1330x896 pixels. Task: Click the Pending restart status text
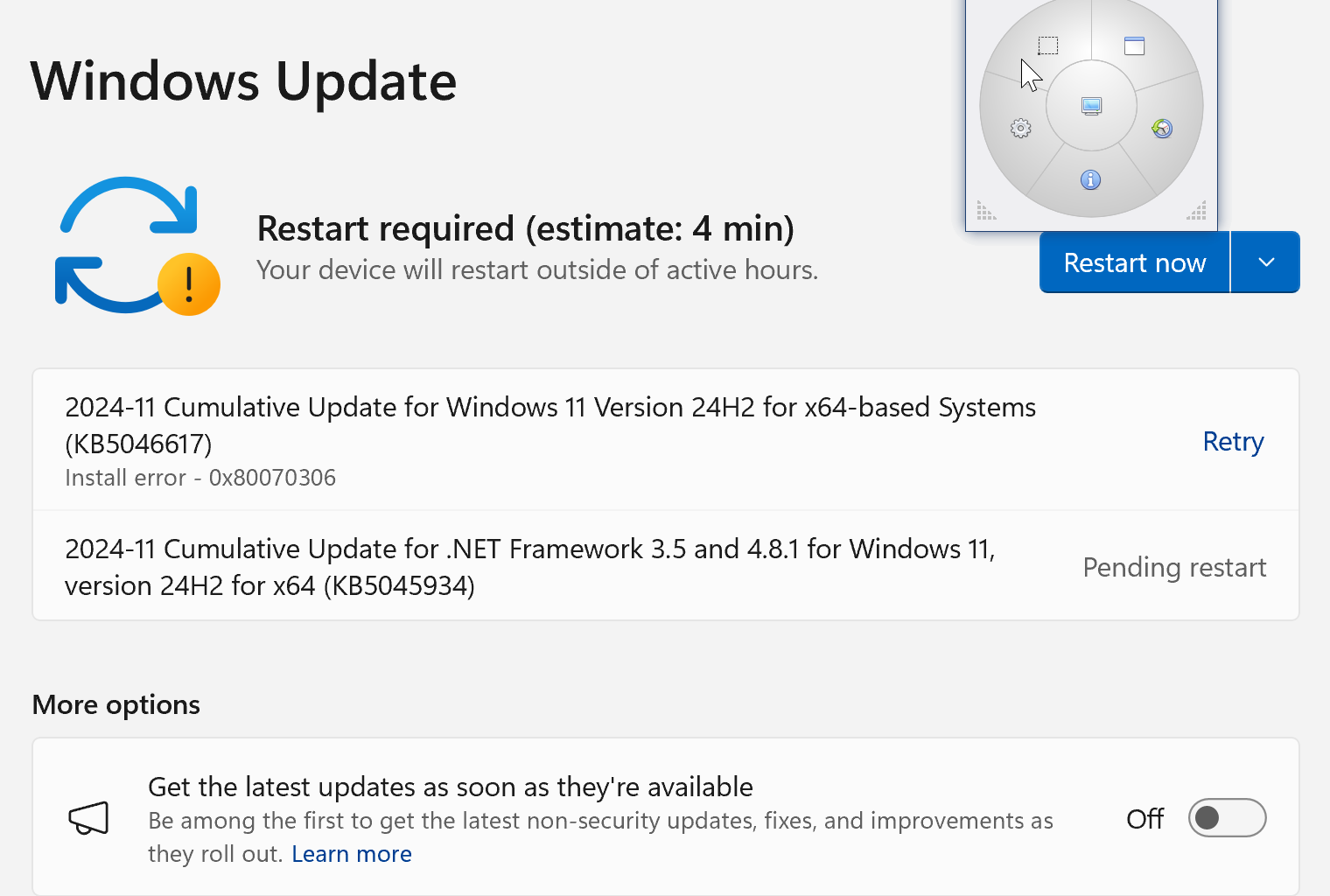point(1174,567)
